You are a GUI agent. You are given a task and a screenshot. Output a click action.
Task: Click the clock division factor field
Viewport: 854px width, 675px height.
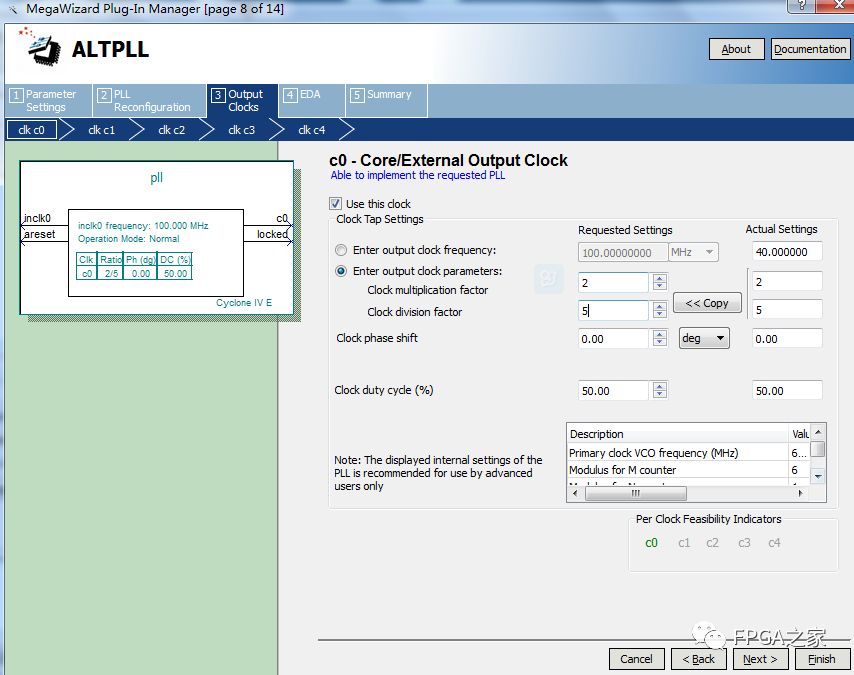[613, 311]
